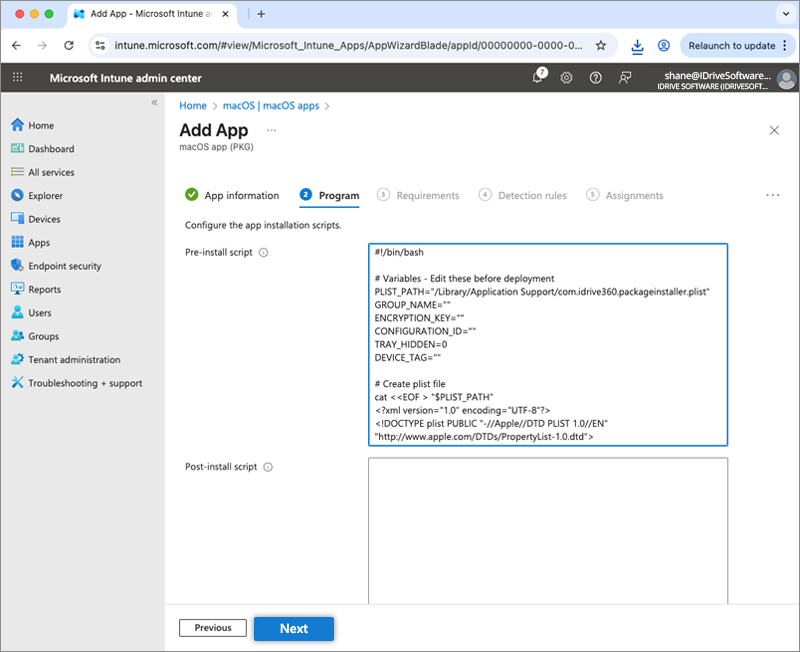Click the Home breadcrumb link
This screenshot has height=652, width=800.
(x=193, y=106)
